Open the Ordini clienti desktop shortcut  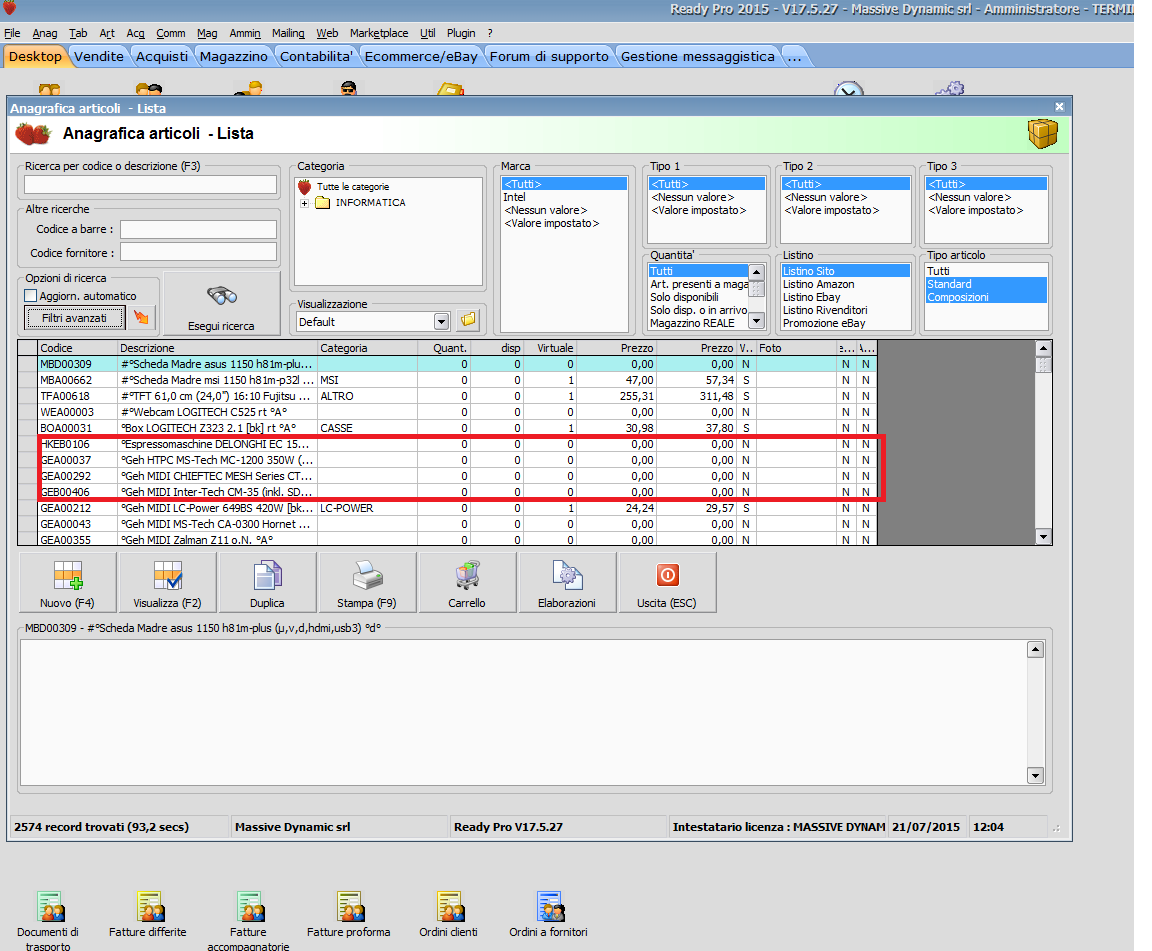point(449,915)
